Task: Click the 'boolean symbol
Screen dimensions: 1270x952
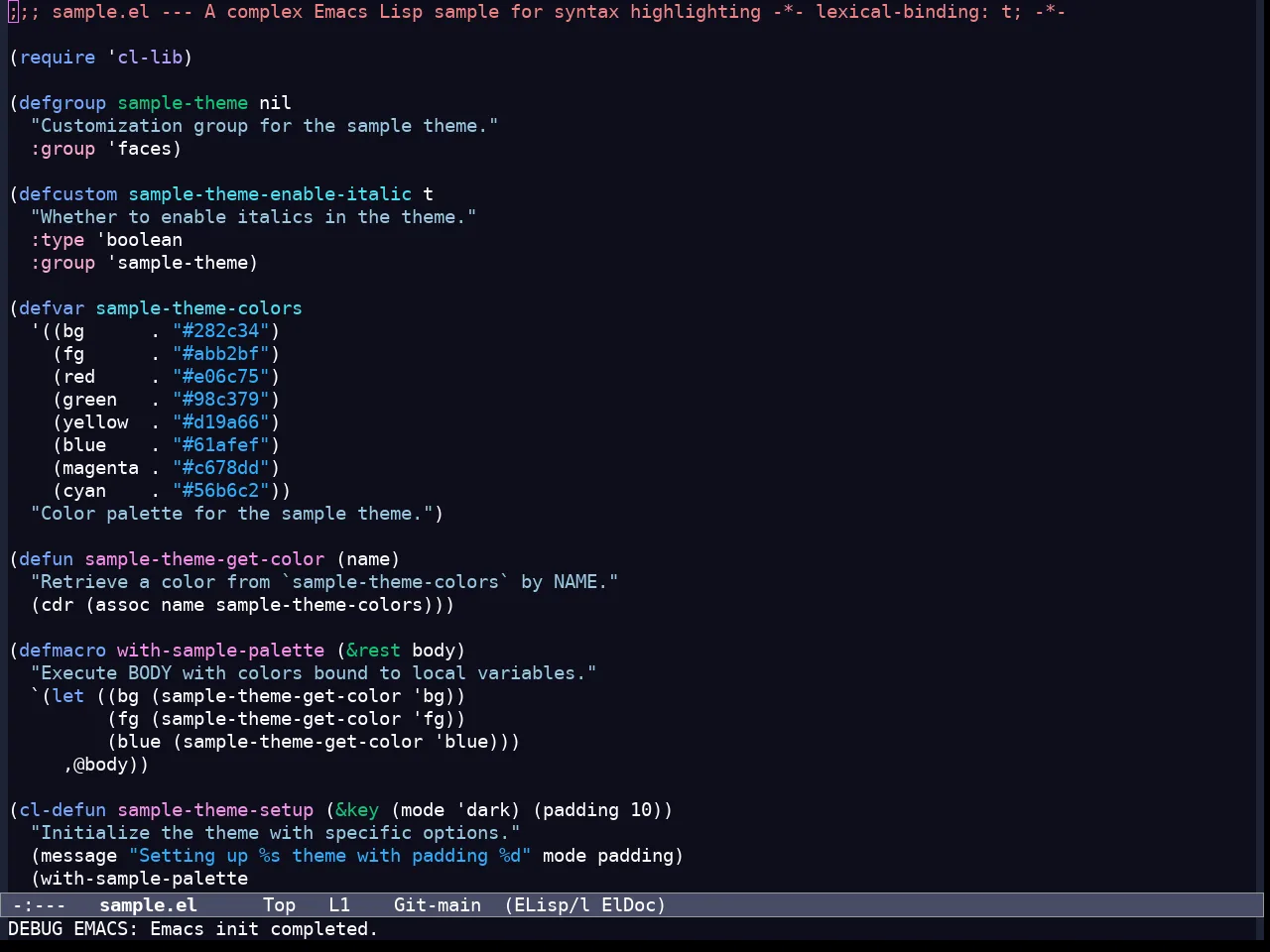Action: tap(139, 239)
